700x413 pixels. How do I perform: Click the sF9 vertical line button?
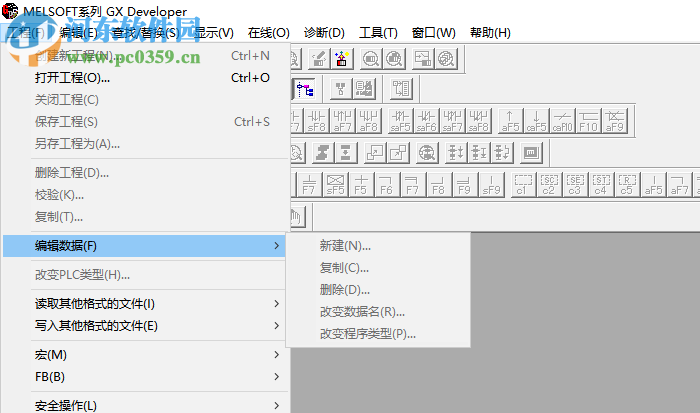491,184
